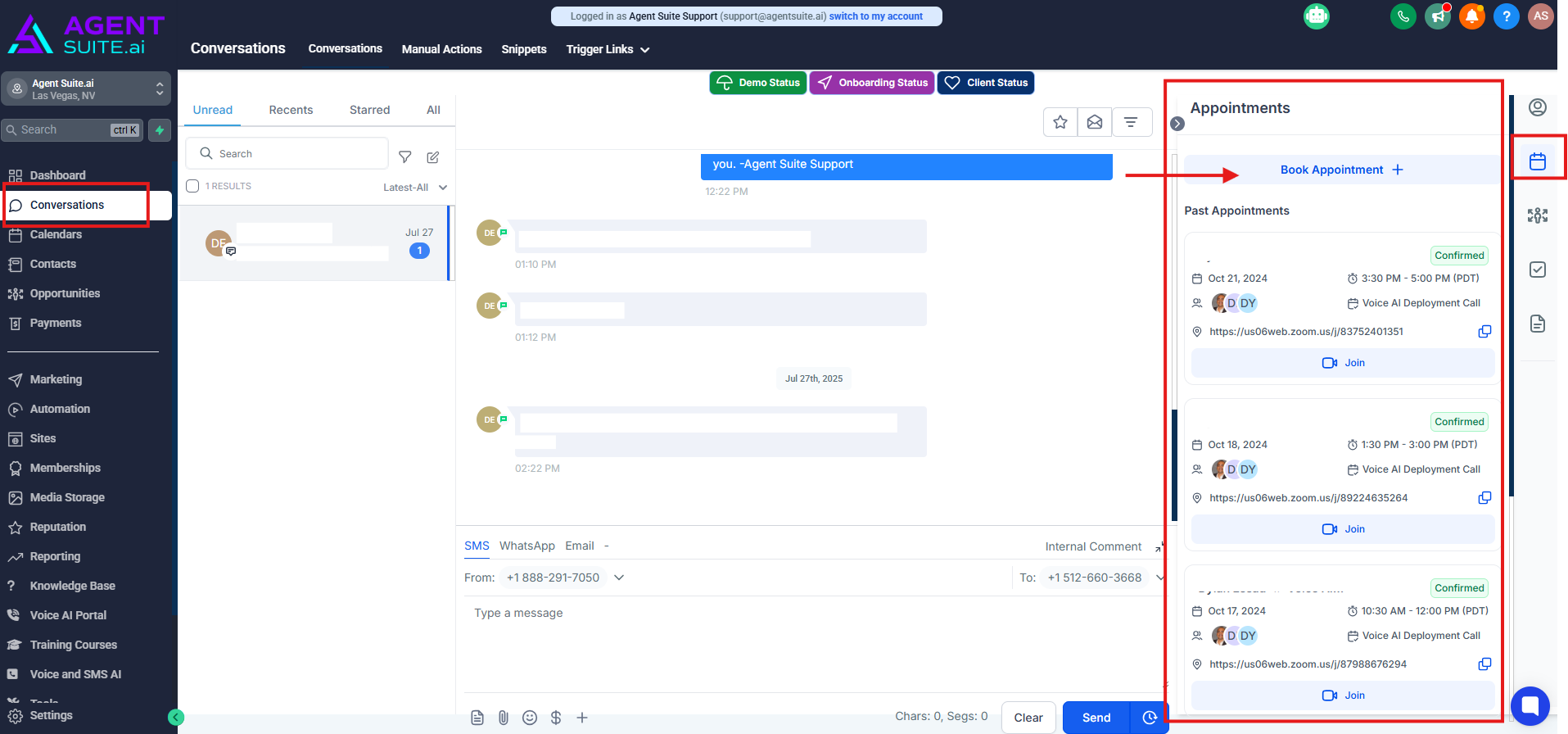Open the help question mark icon
Screen dimensions: 1568x734
[1506, 16]
